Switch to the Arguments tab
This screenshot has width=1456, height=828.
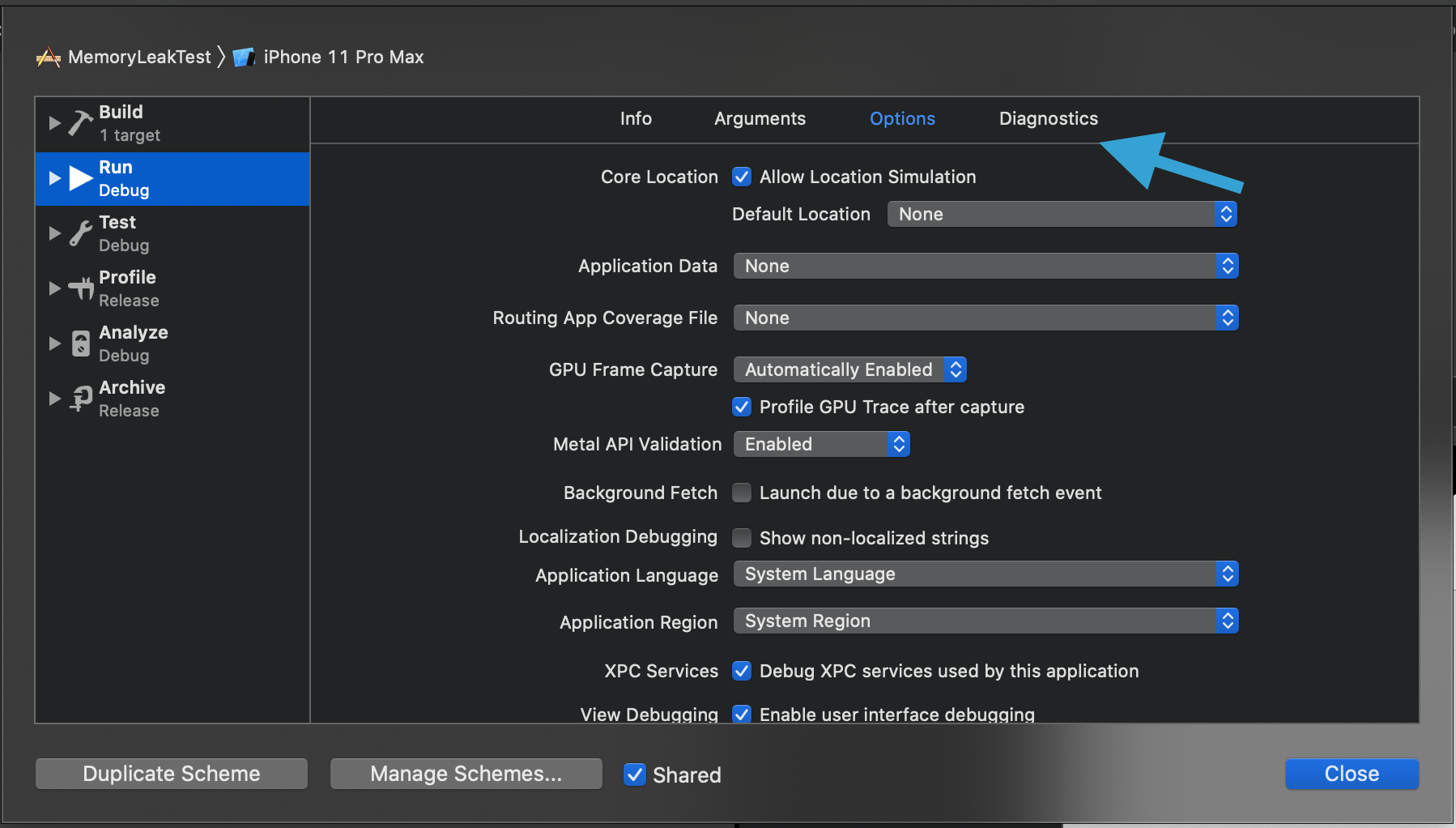(760, 119)
